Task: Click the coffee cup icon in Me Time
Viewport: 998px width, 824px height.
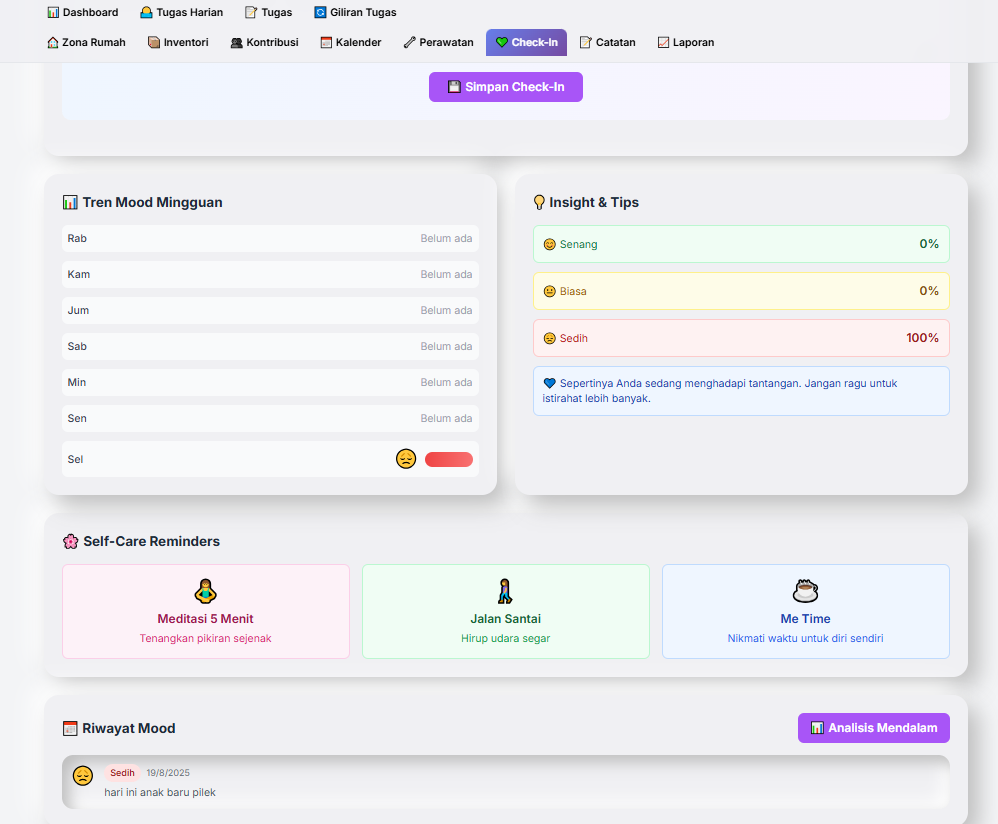Action: [x=805, y=590]
